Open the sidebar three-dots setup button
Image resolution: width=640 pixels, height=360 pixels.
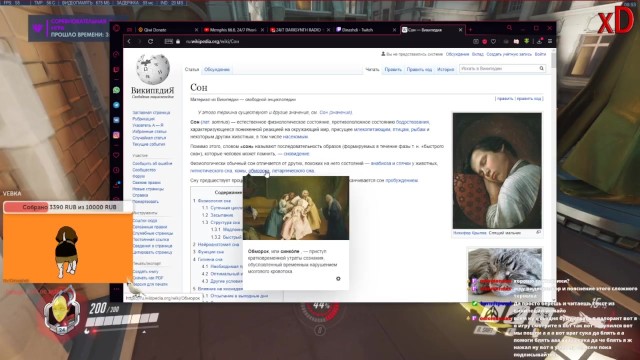click(116, 289)
